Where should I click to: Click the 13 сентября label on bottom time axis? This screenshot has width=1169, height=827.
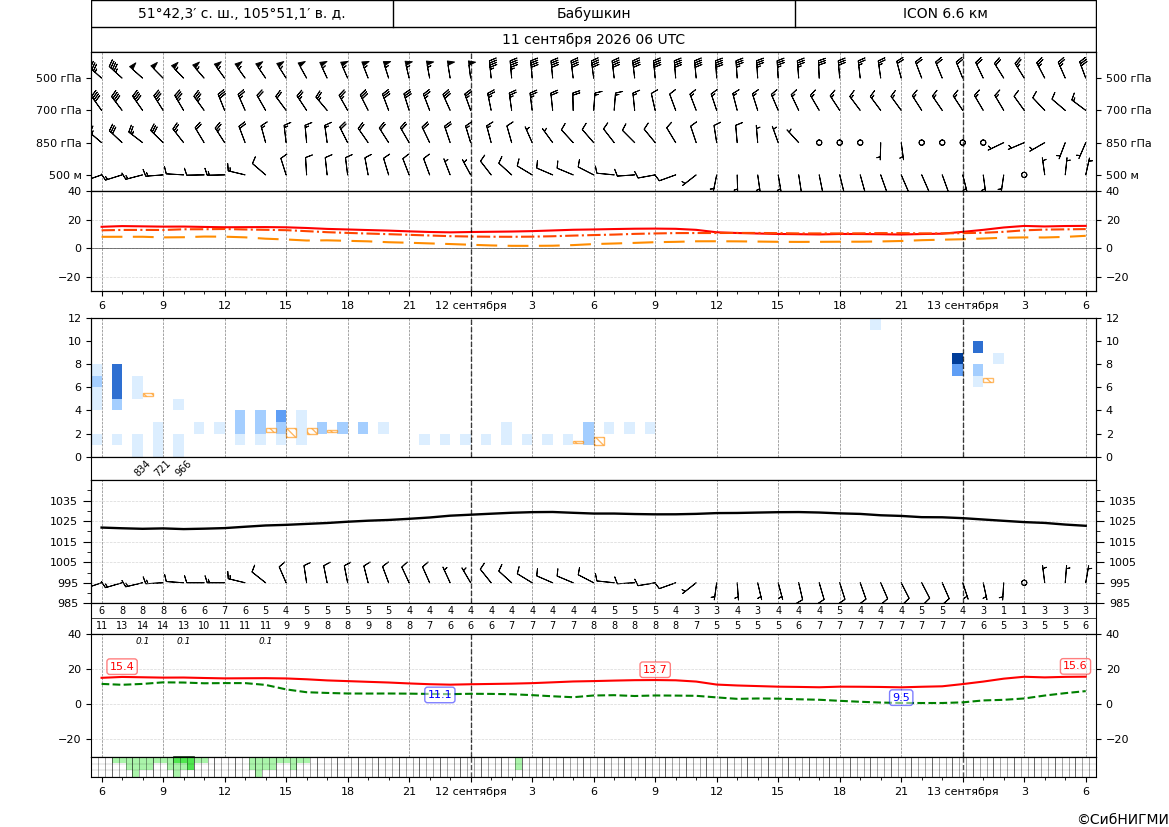tap(962, 791)
